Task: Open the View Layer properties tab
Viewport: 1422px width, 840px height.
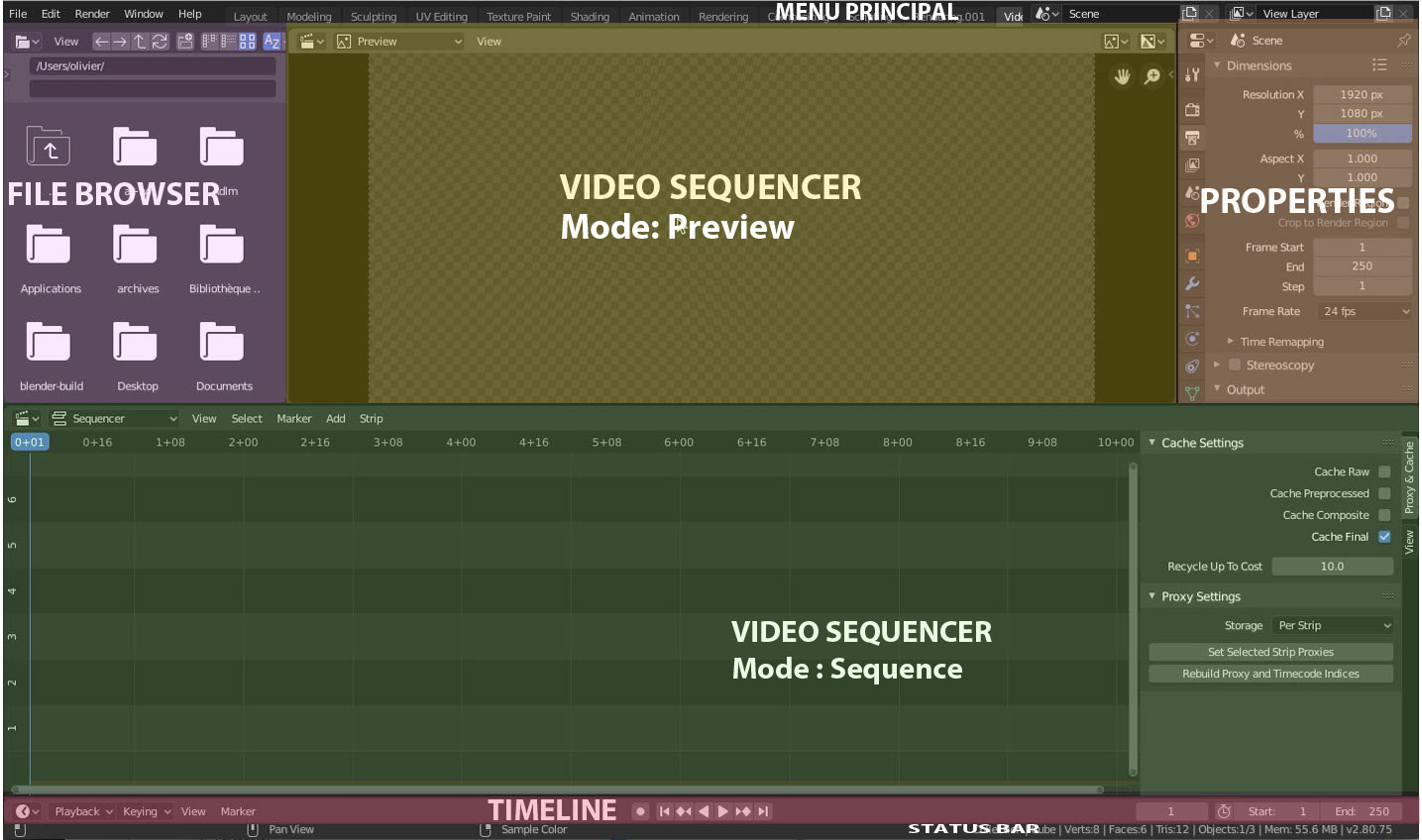Action: click(1192, 164)
